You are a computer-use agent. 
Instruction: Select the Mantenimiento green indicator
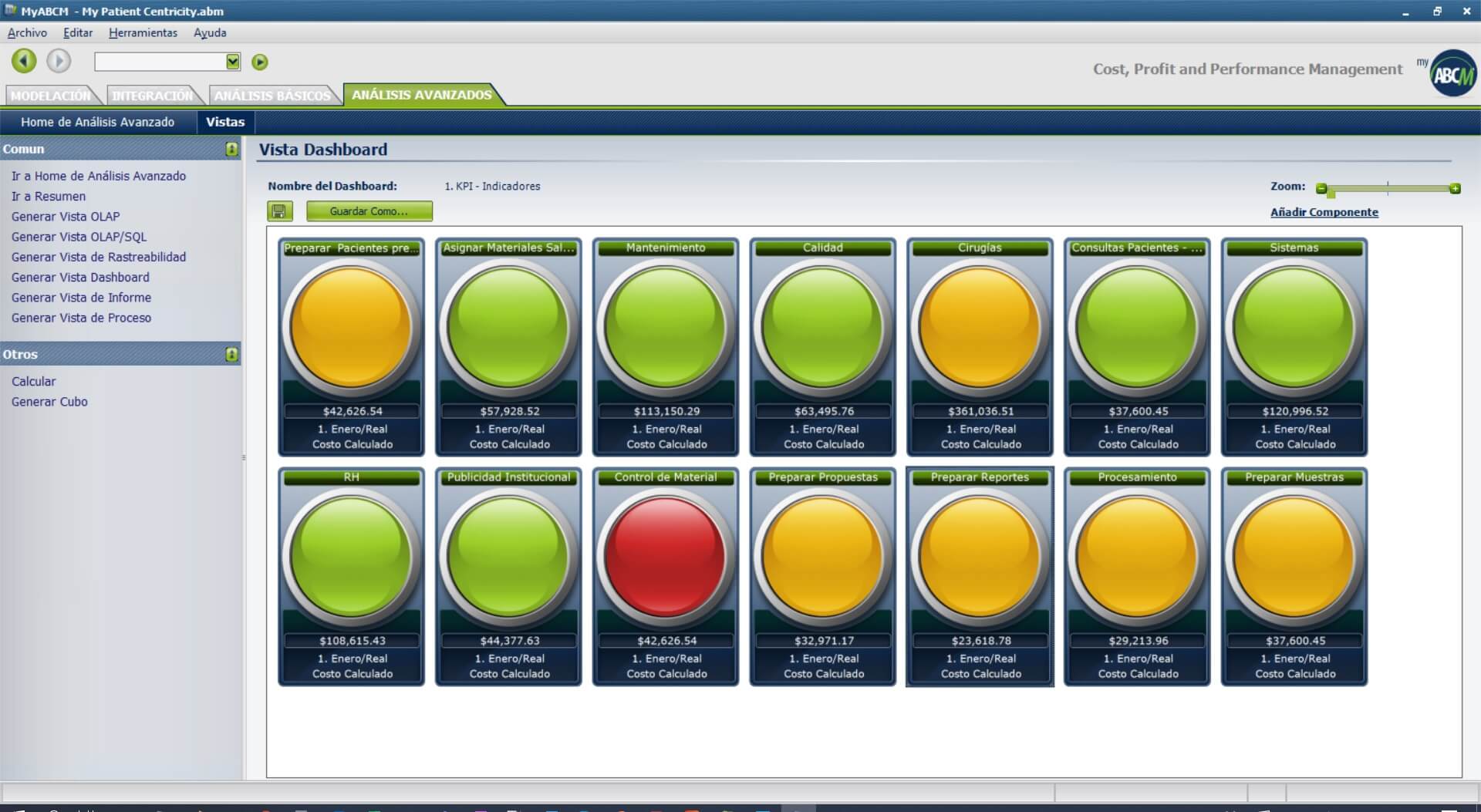point(666,327)
